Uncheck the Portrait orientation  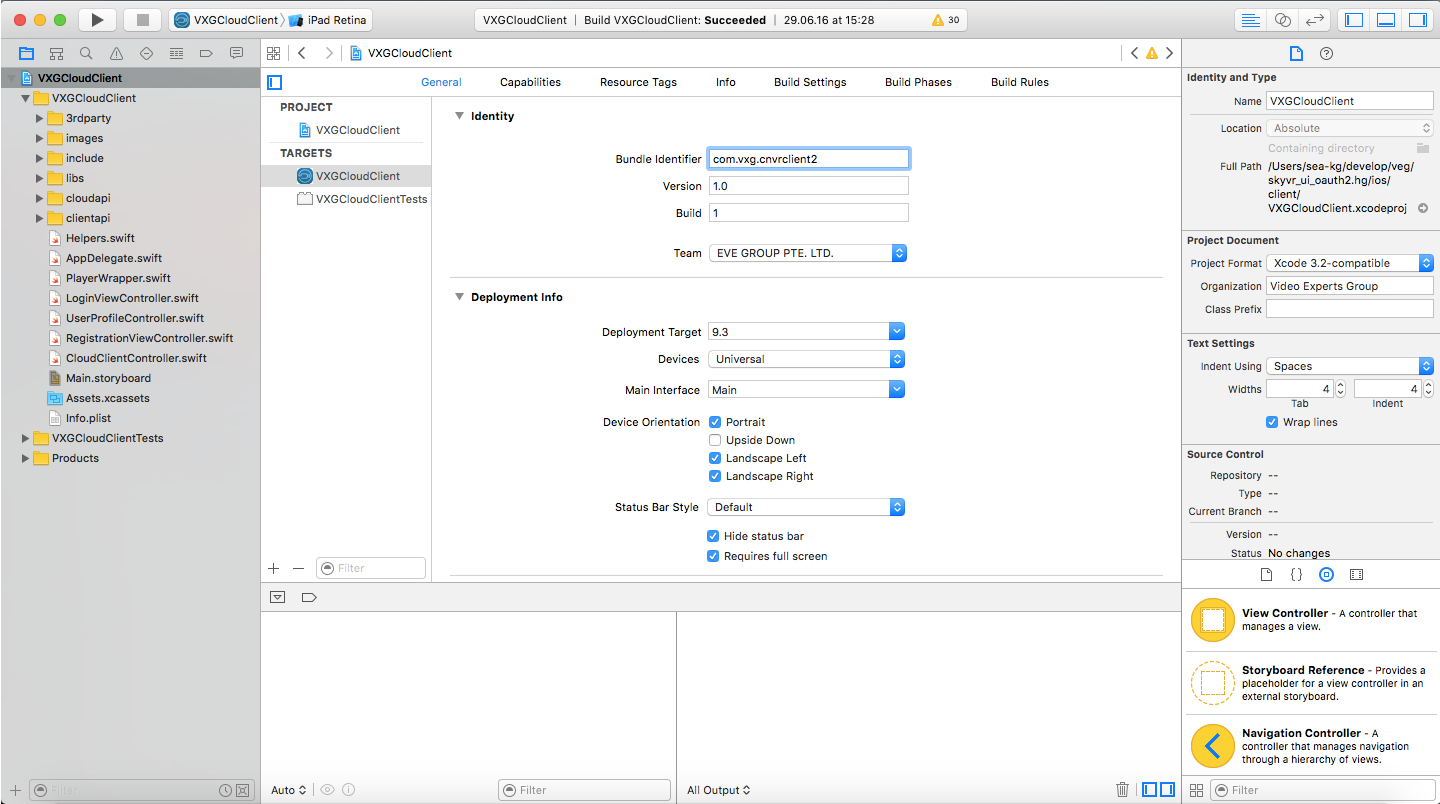click(715, 422)
